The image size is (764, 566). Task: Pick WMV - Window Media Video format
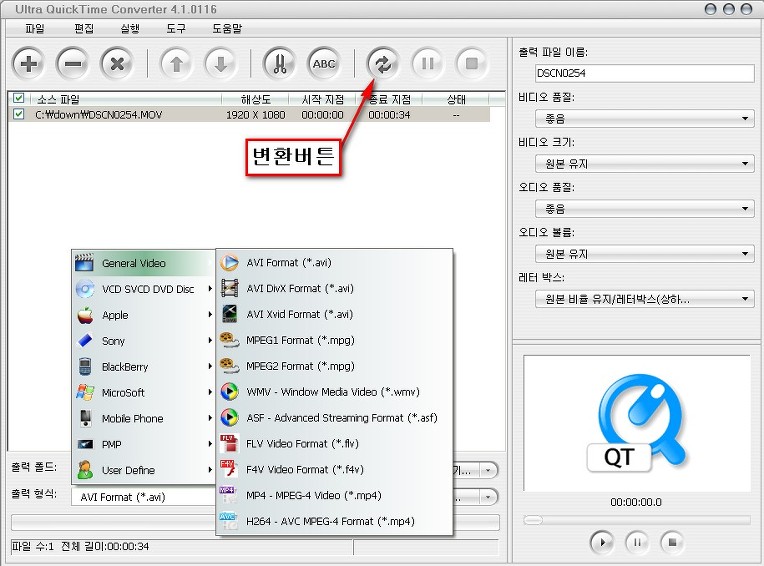(334, 392)
